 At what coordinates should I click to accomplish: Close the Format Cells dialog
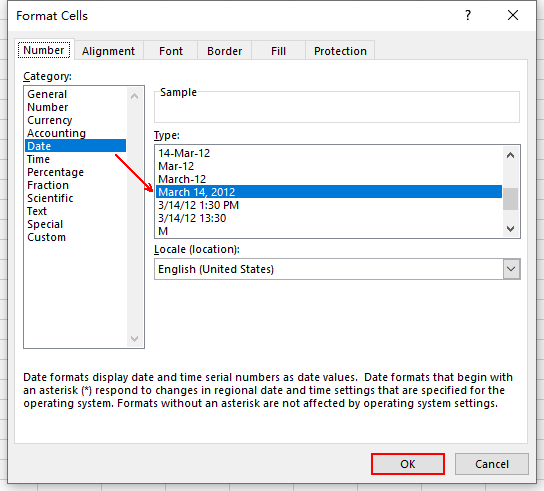pos(513,15)
